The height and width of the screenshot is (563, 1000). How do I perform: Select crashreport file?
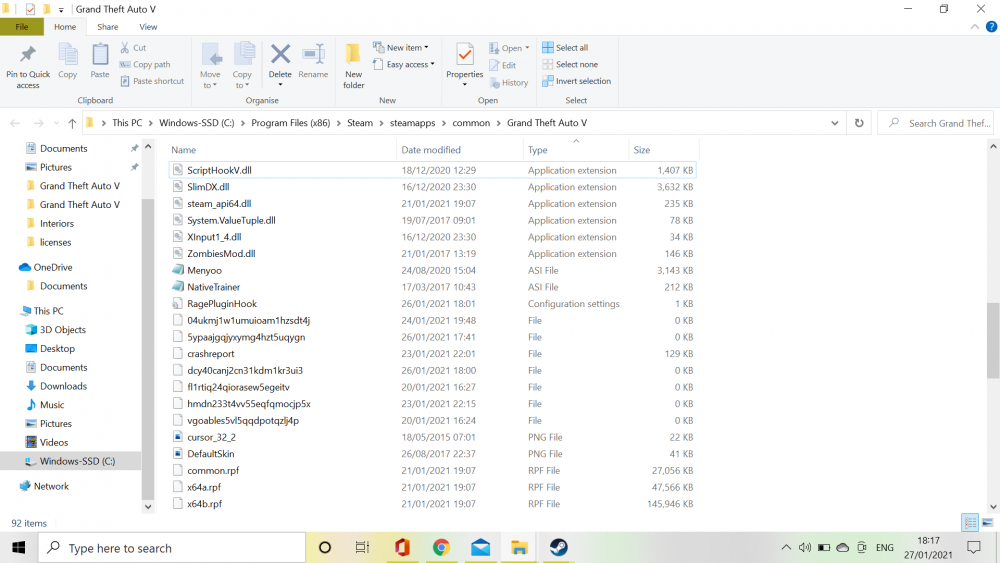tap(432, 354)
